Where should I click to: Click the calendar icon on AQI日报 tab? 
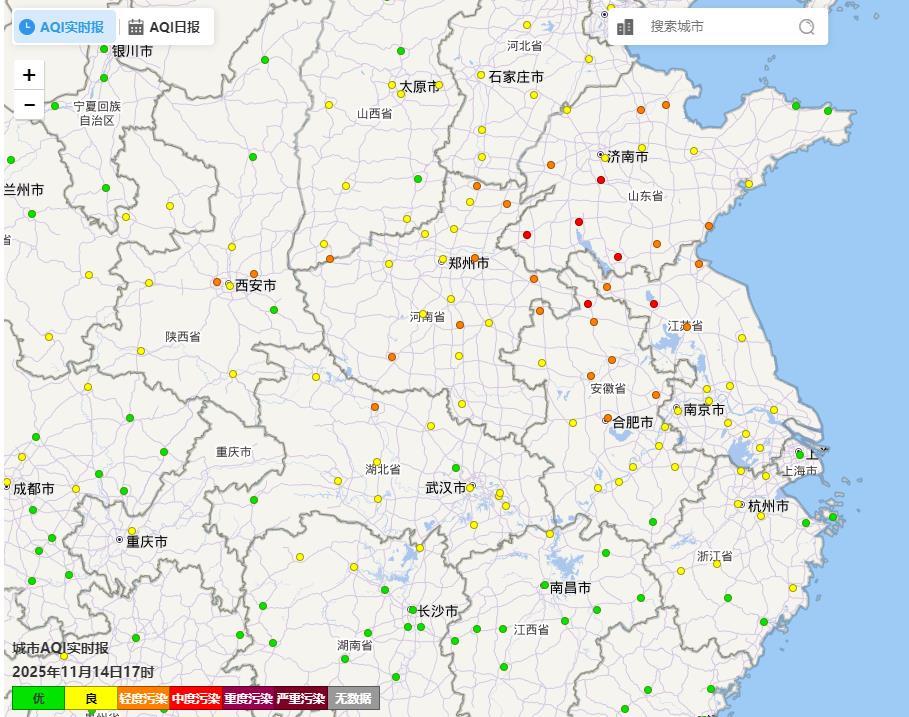pos(137,27)
